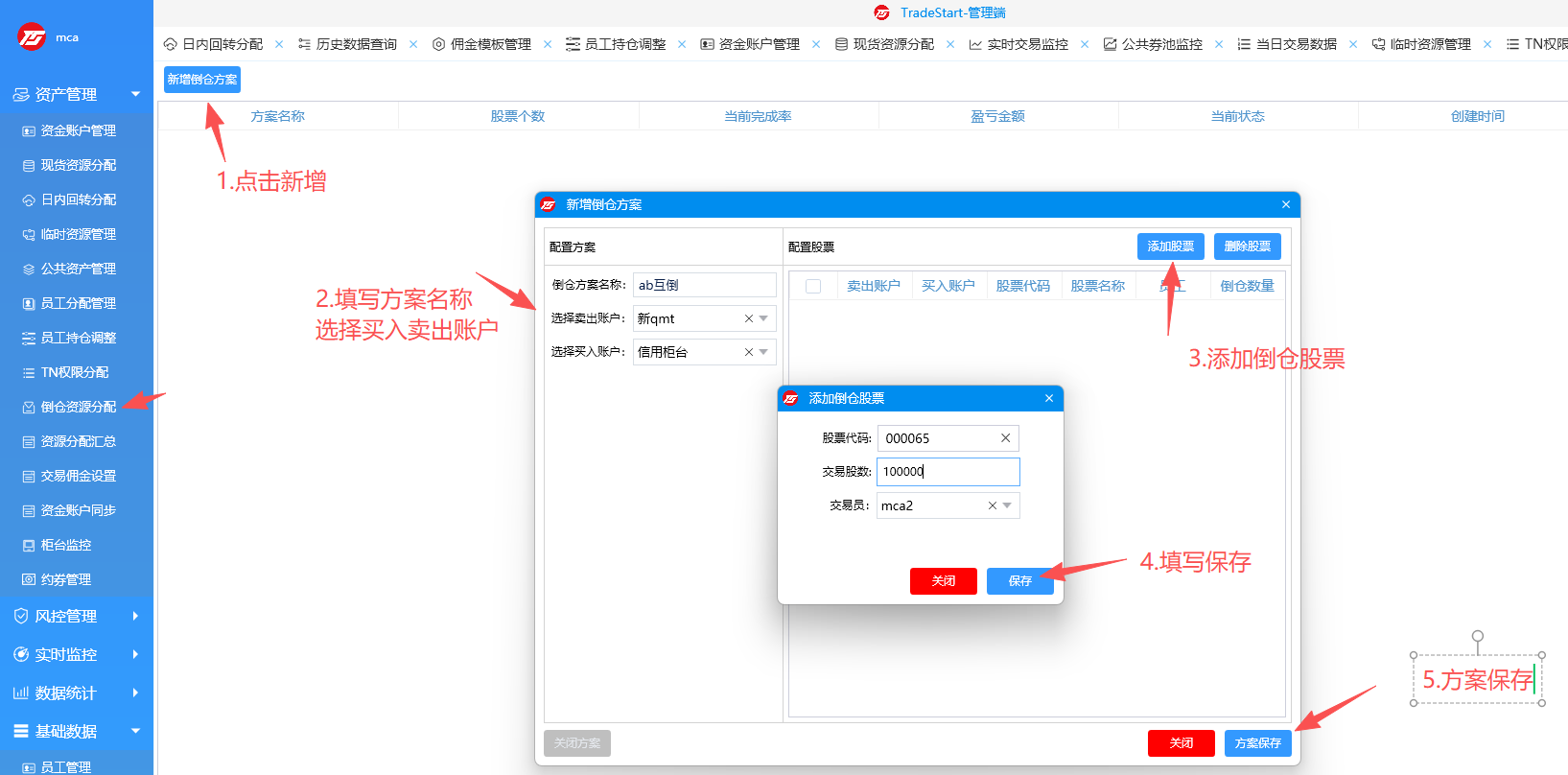Click the 资金账户同步 sidebar icon
The width and height of the screenshot is (1568, 775).
[x=29, y=511]
